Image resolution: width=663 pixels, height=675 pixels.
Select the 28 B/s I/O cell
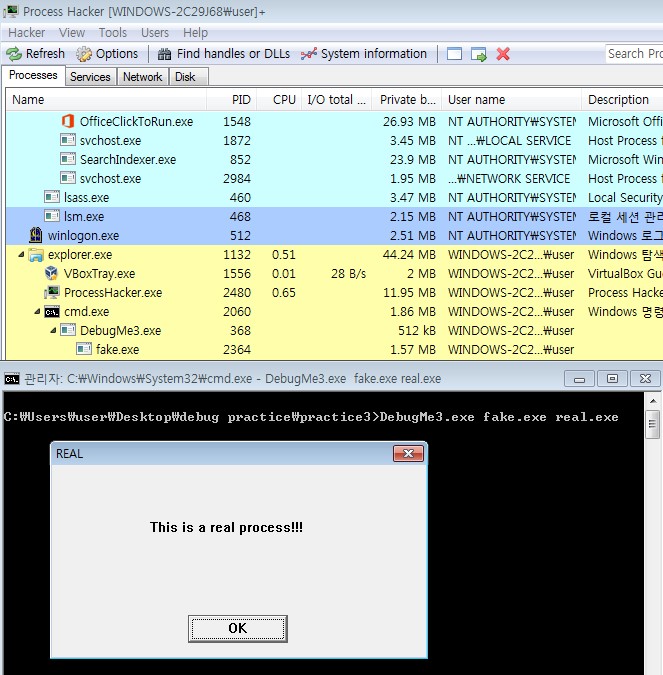348,274
